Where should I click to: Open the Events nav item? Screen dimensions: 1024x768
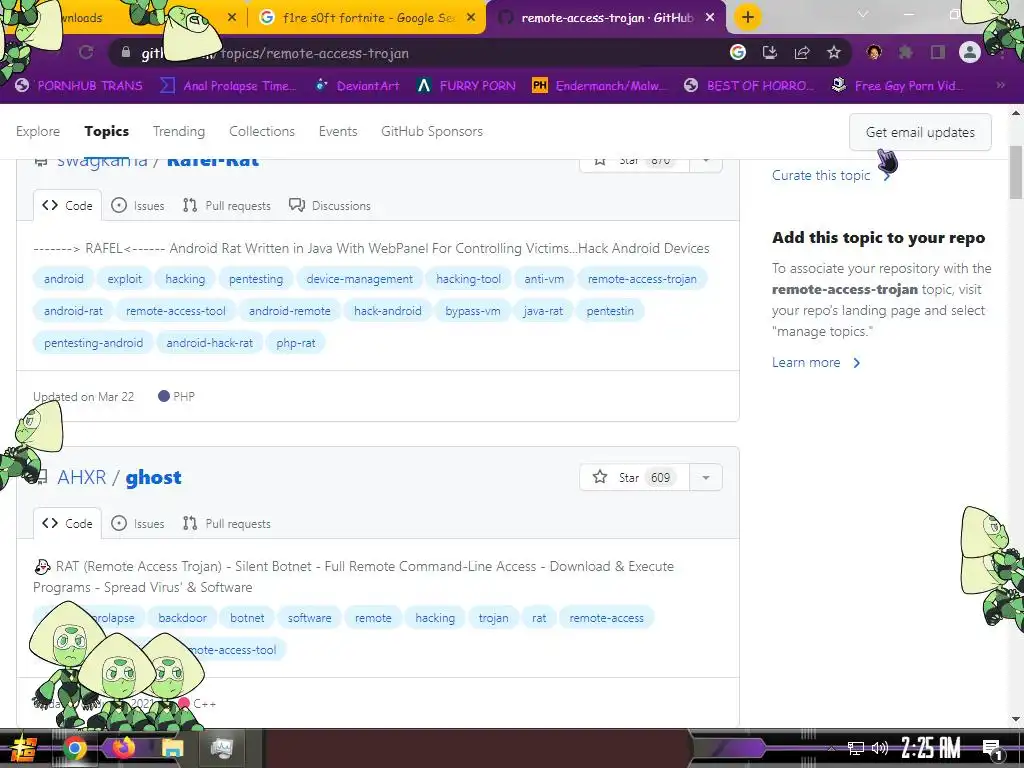[x=338, y=131]
